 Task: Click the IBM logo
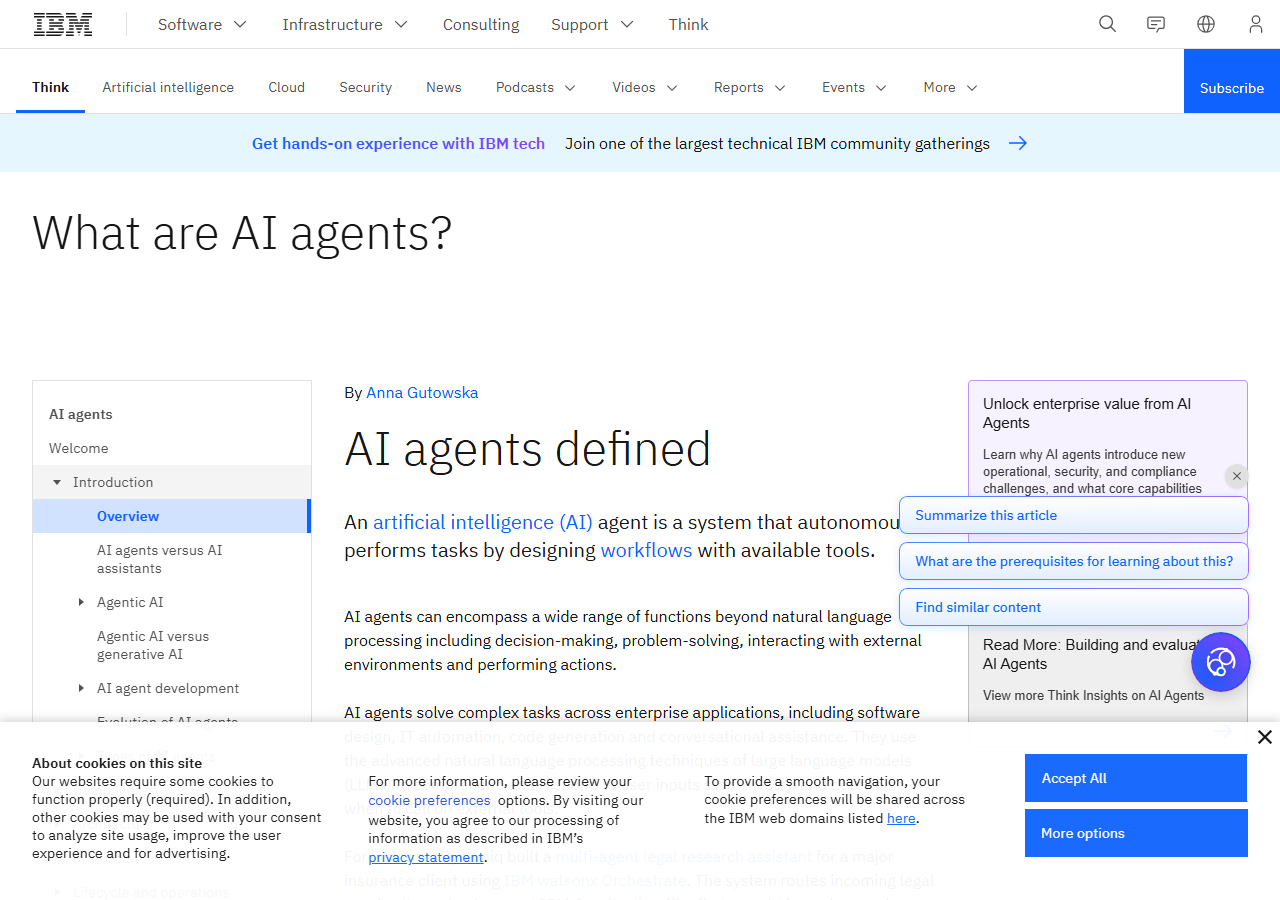[63, 24]
